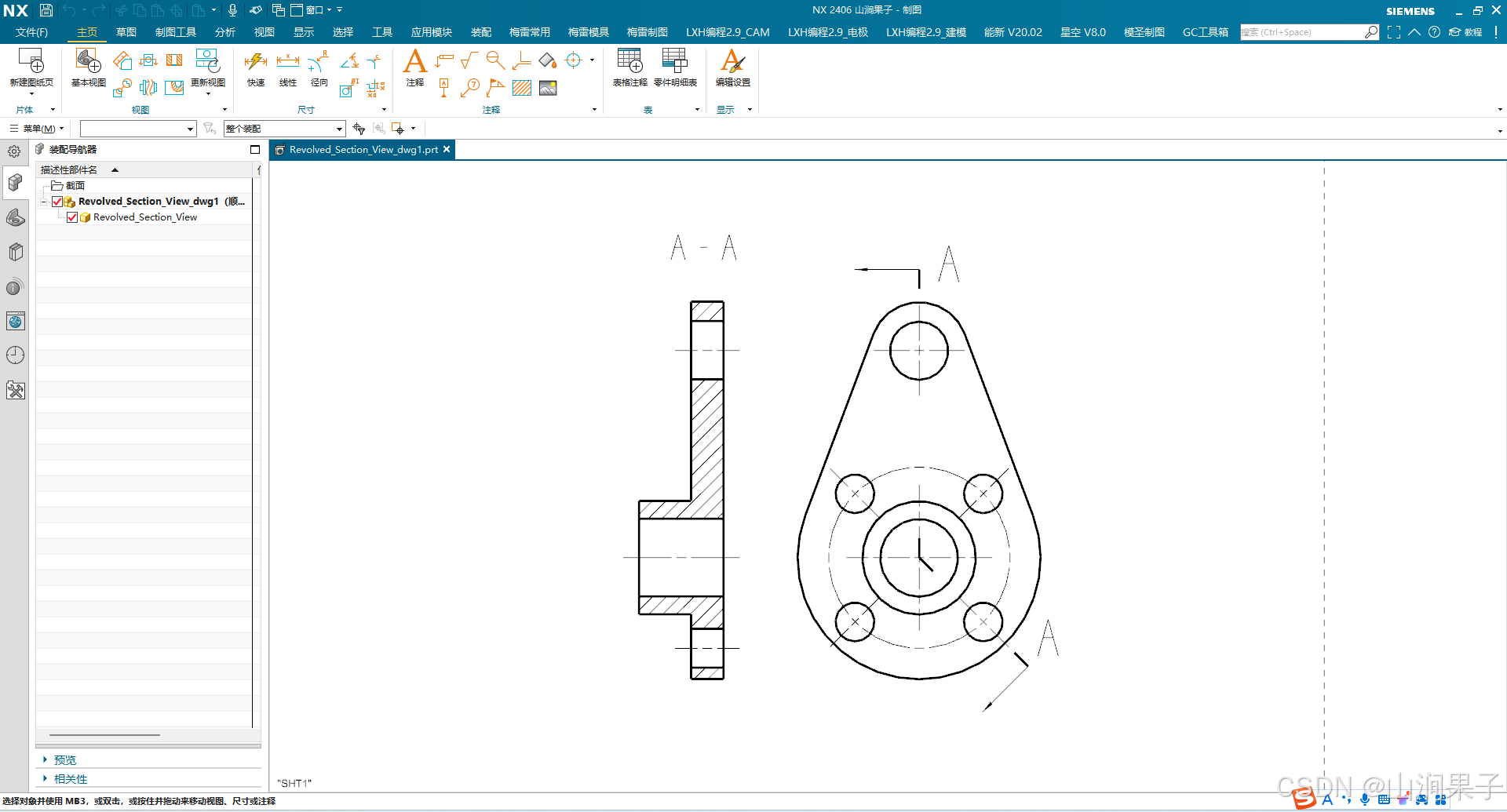Open the 文件(F) menu
This screenshot has height=812, width=1507.
click(x=31, y=32)
